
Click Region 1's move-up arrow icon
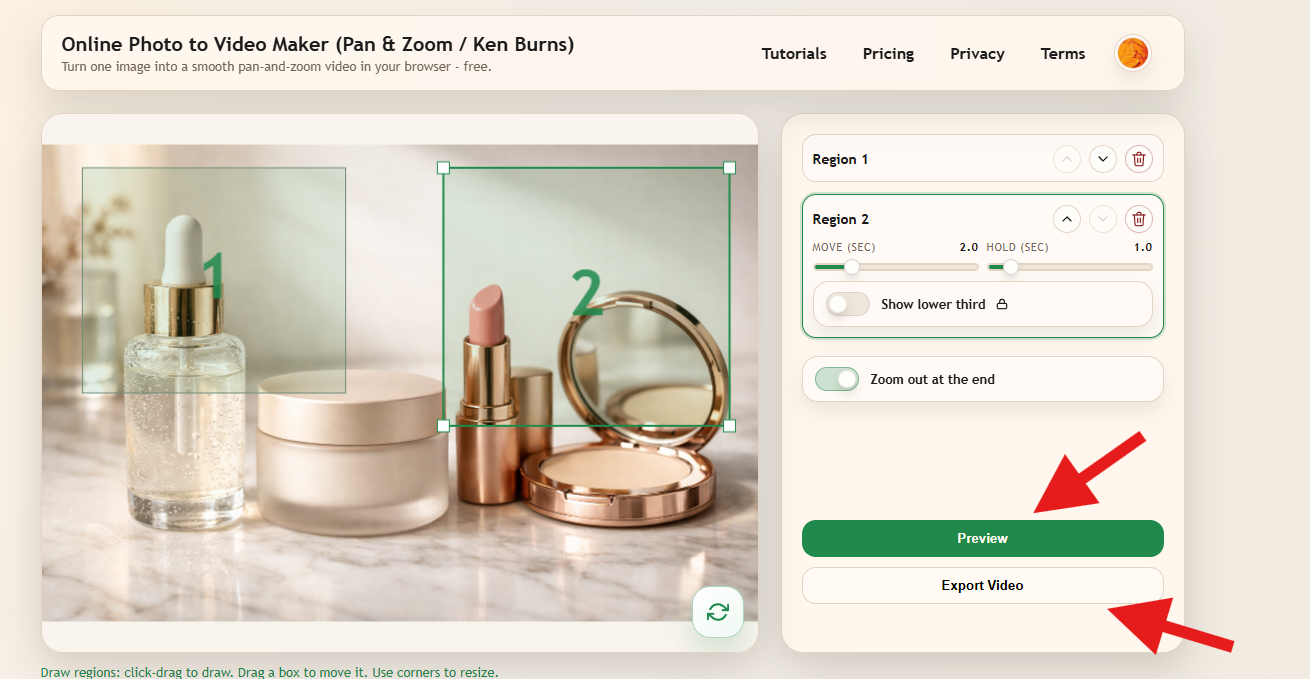pyautogui.click(x=1066, y=158)
